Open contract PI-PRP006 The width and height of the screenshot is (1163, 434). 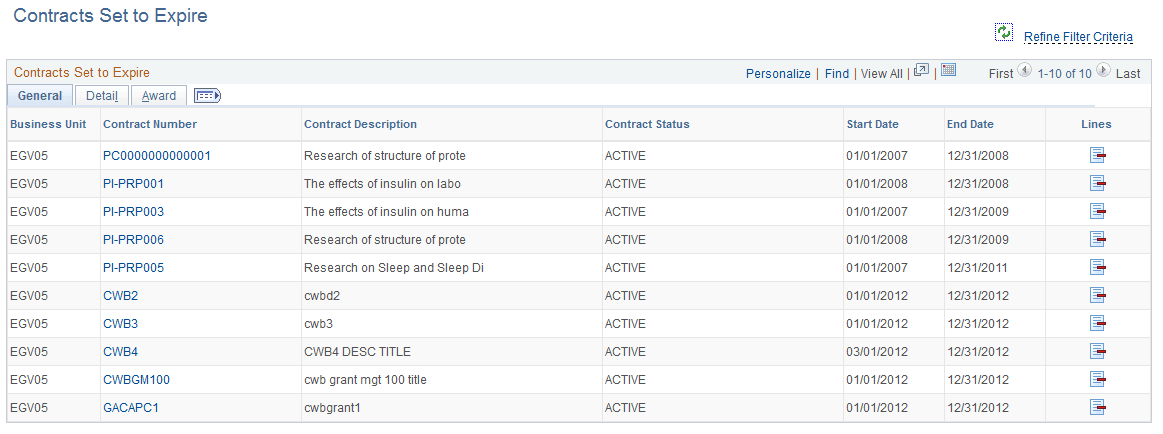pyautogui.click(x=134, y=240)
